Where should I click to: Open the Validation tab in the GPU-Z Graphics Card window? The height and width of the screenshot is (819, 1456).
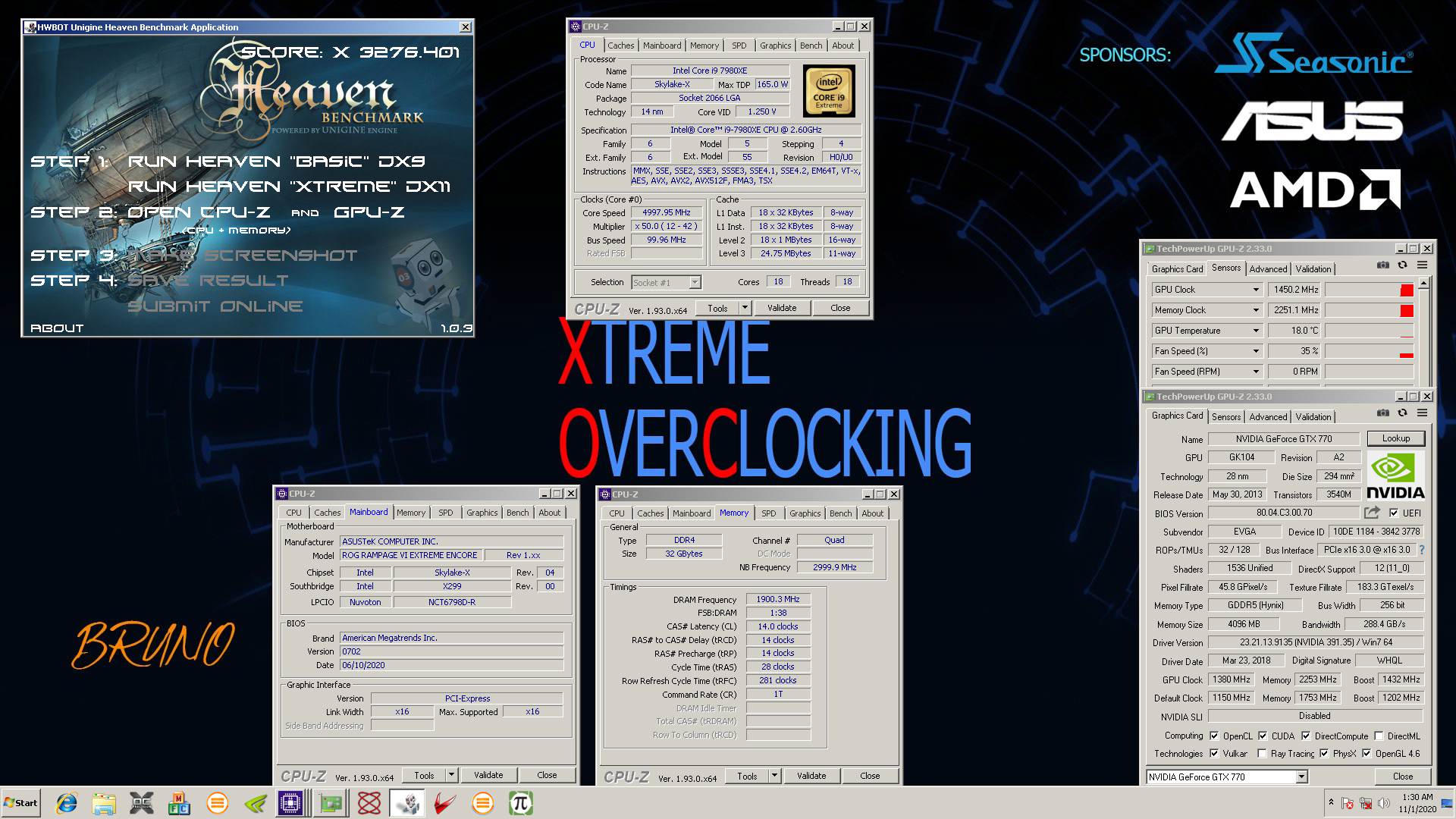point(1313,417)
